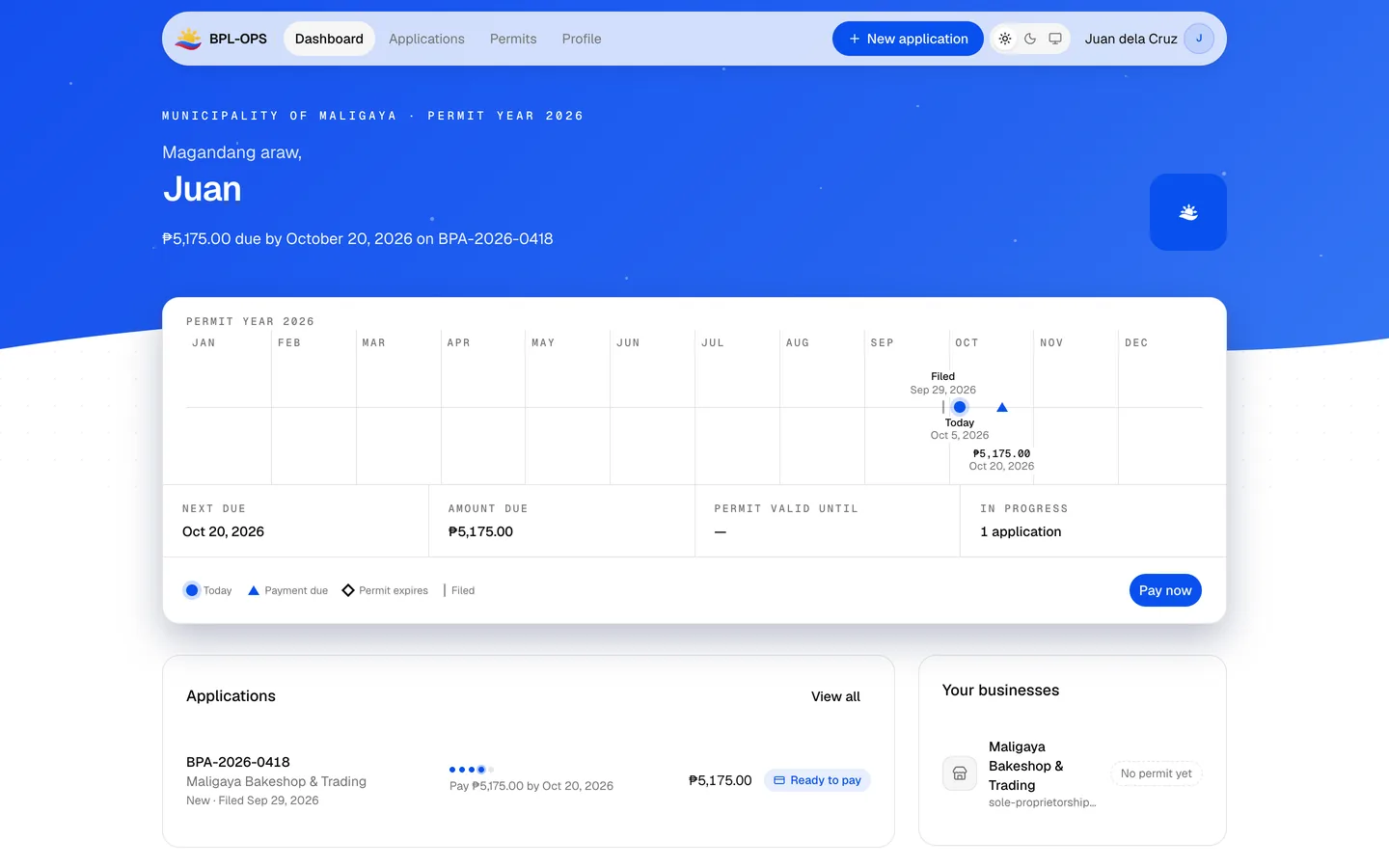Open Juan dela Cruz avatar menu

pos(1199,39)
